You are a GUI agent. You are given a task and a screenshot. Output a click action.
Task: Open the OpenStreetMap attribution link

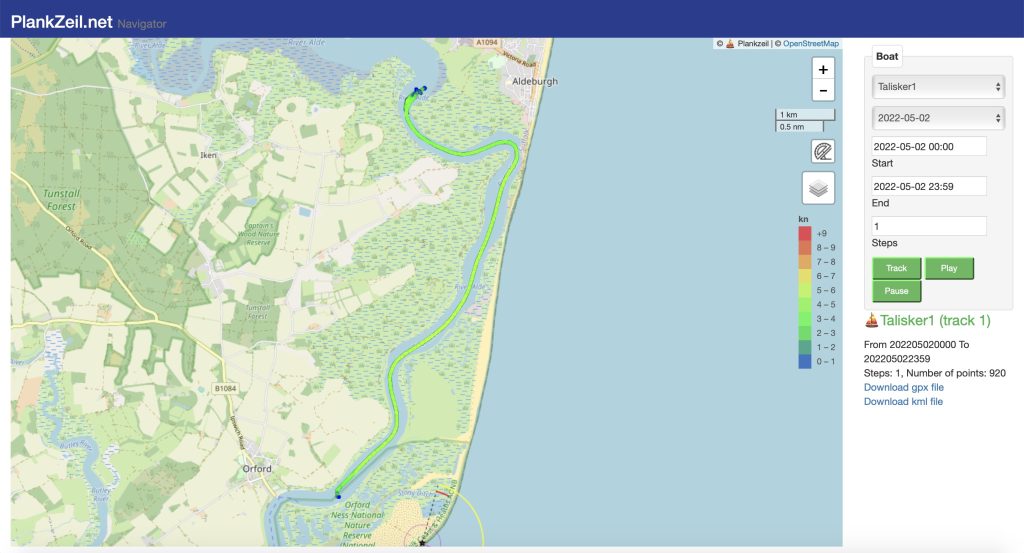pos(810,44)
